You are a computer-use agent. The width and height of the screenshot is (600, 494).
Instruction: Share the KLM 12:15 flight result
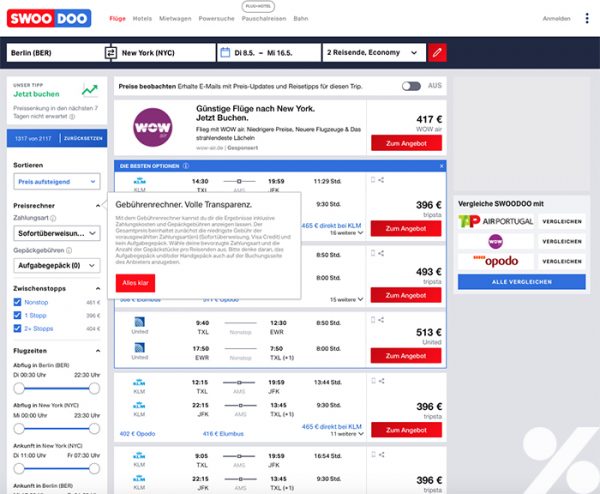pos(381,381)
